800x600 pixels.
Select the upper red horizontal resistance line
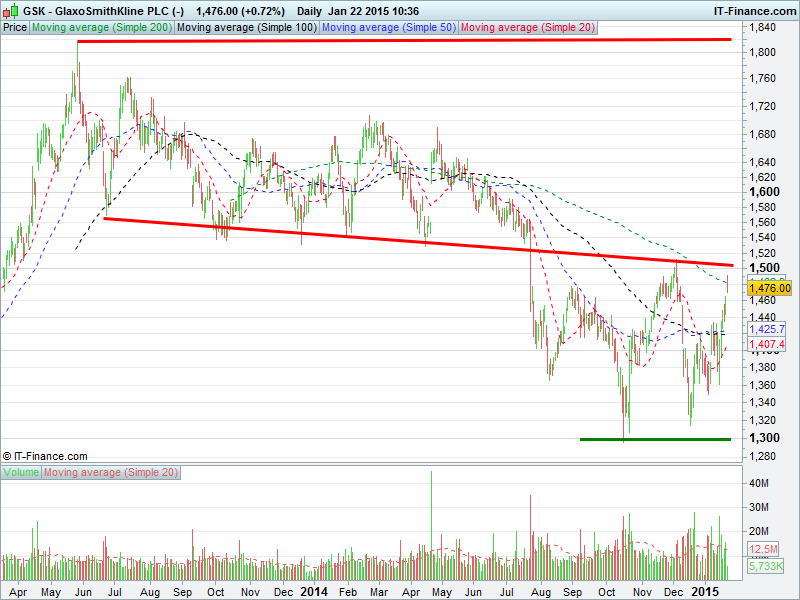click(x=404, y=40)
